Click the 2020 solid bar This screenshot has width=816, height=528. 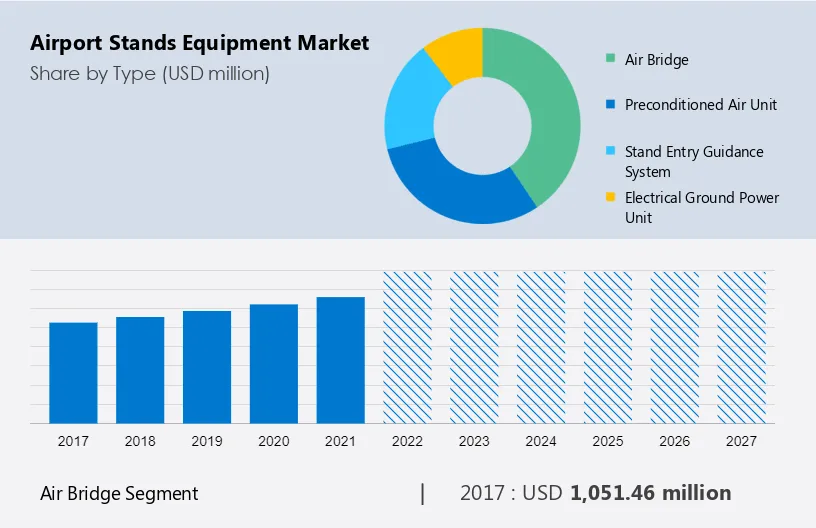tap(274, 364)
